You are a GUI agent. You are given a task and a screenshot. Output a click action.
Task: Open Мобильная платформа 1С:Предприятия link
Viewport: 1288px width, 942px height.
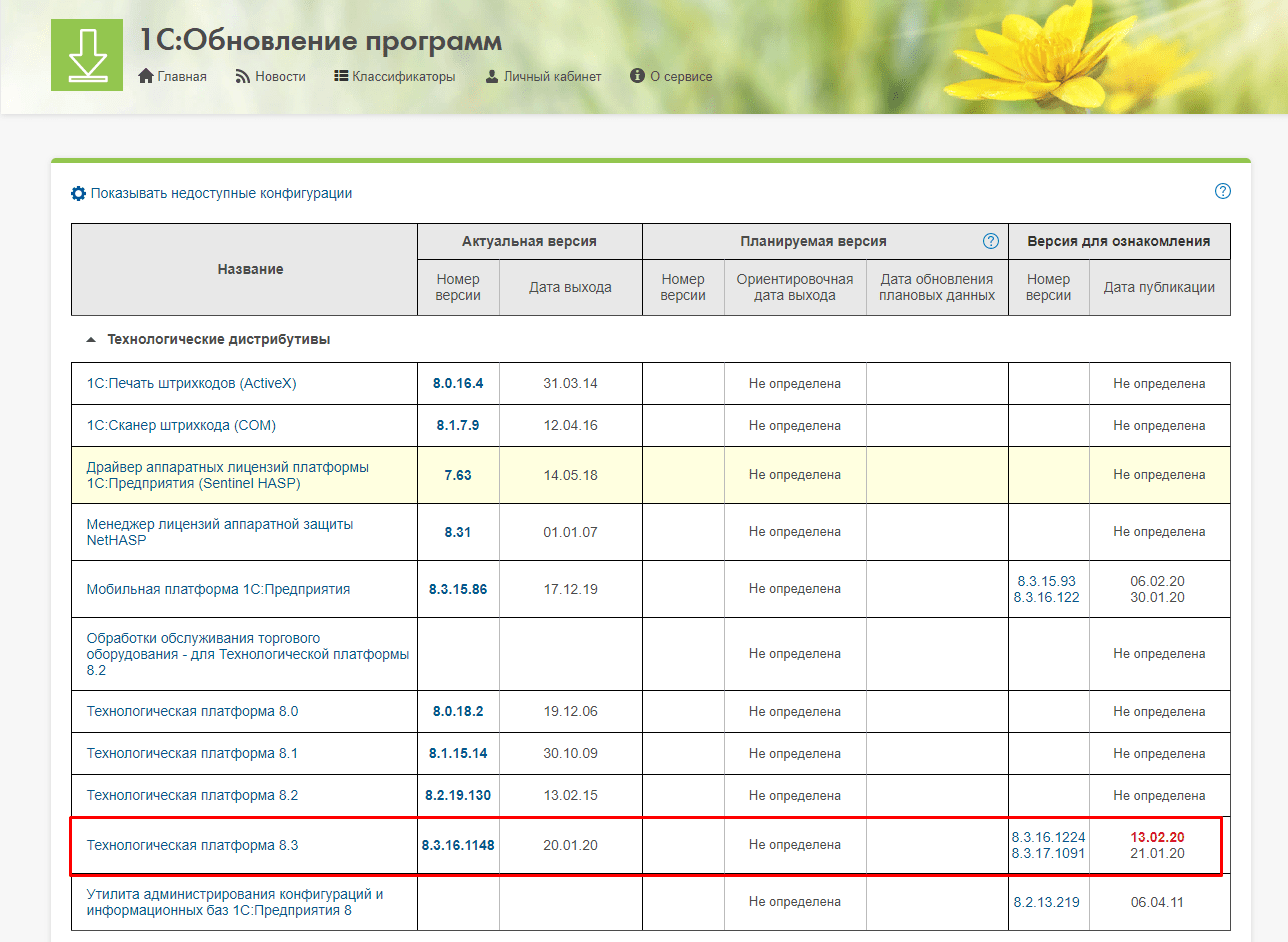coord(218,589)
